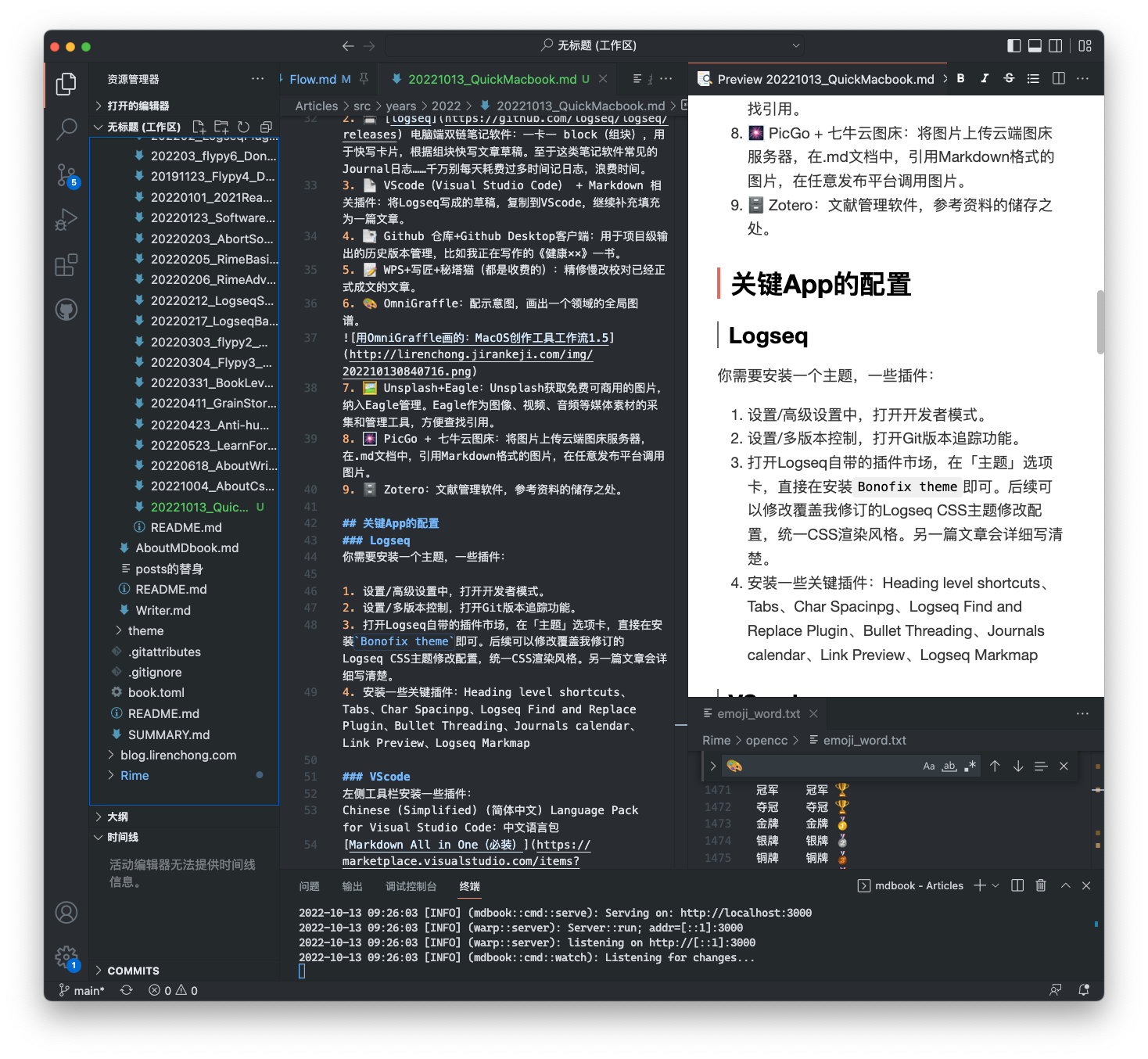Toggle secondary side bar visibility
1148x1059 pixels.
1055,46
